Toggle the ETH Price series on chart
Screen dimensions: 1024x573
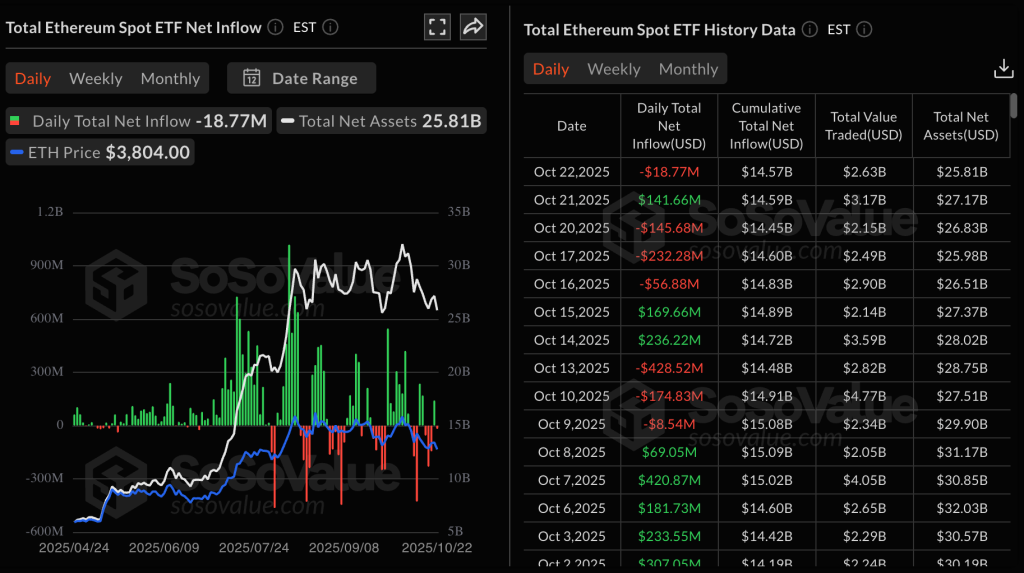click(100, 152)
